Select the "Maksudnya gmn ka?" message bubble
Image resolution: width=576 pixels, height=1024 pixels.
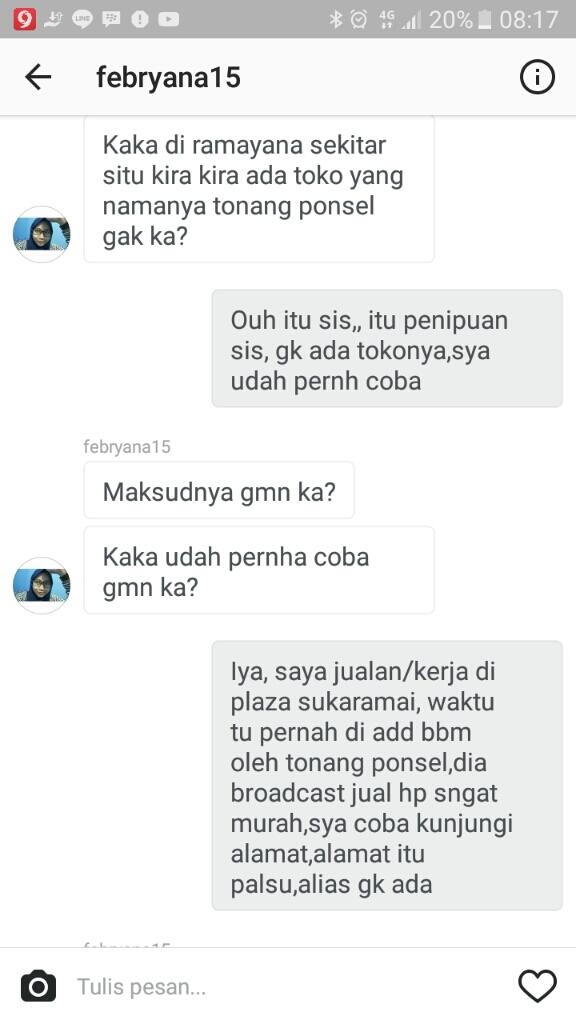click(x=219, y=490)
